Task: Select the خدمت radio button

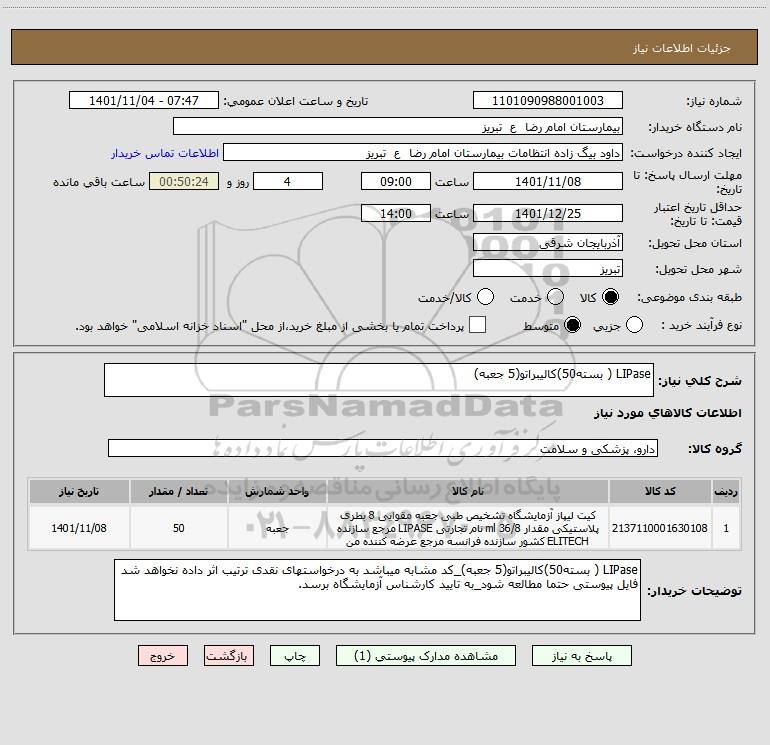Action: pyautogui.click(x=555, y=297)
